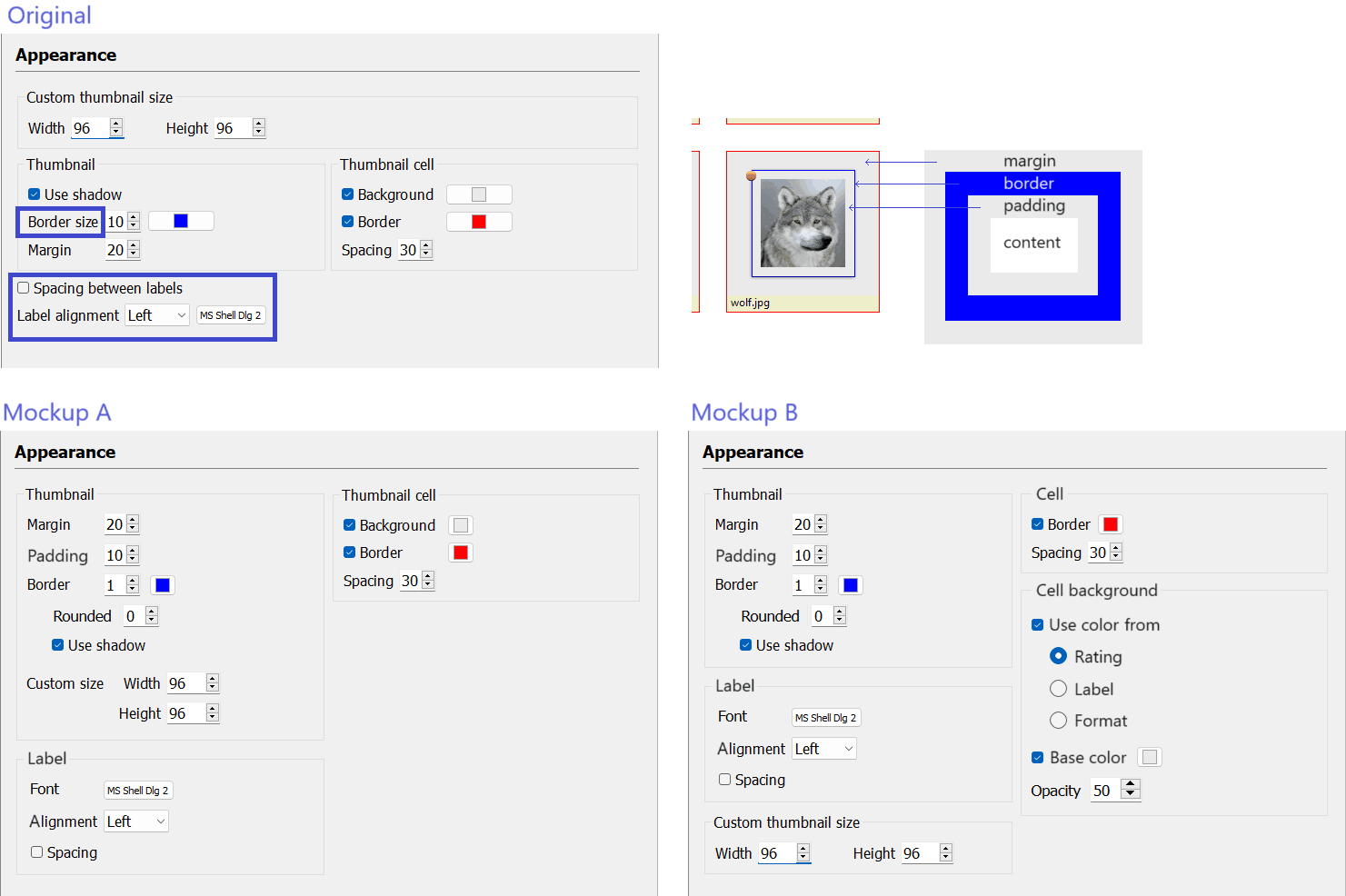This screenshot has width=1346, height=896.
Task: Pick blue Border swatch in Mockup B Thumbnail
Action: pos(851,585)
